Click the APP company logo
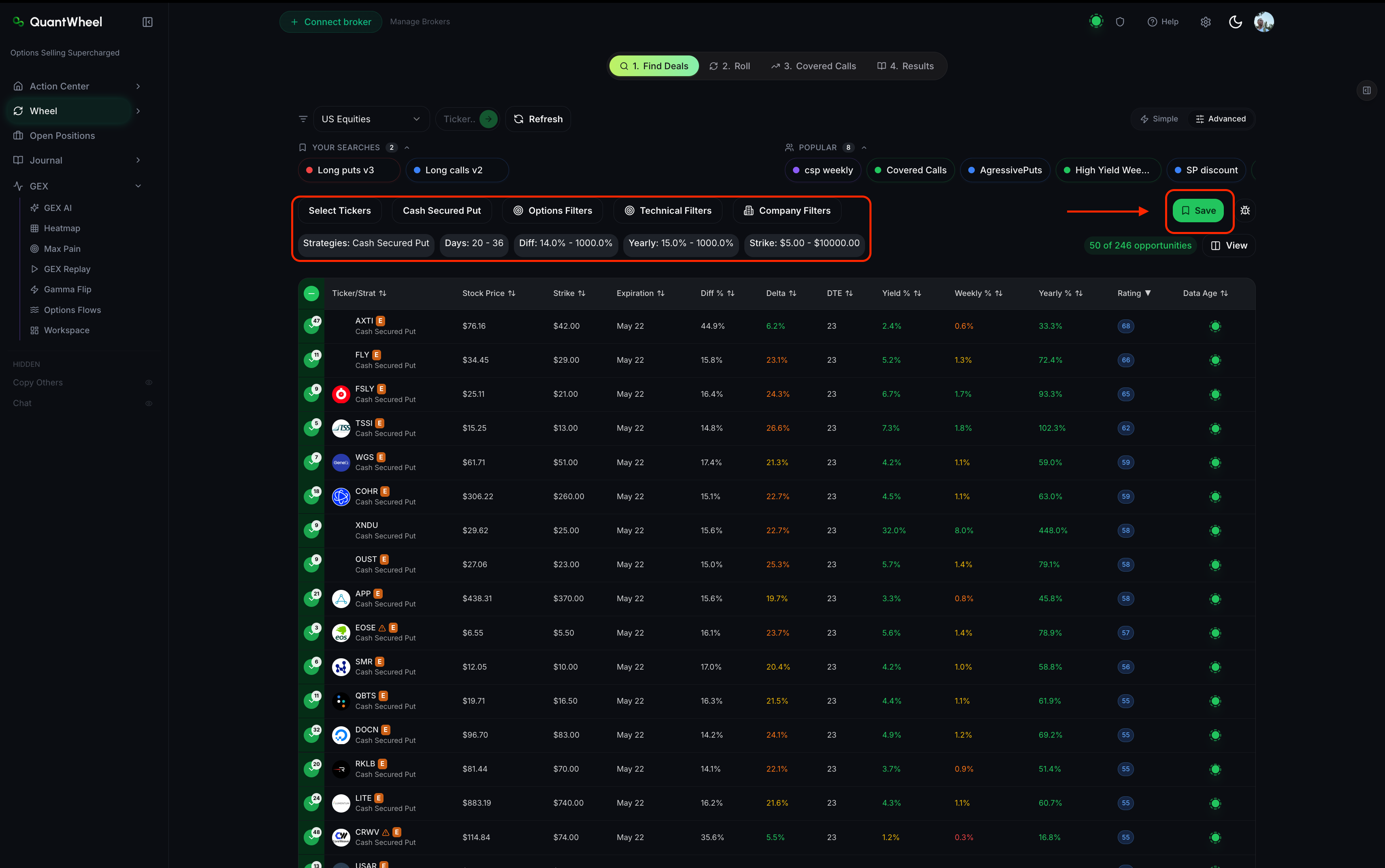 341,599
